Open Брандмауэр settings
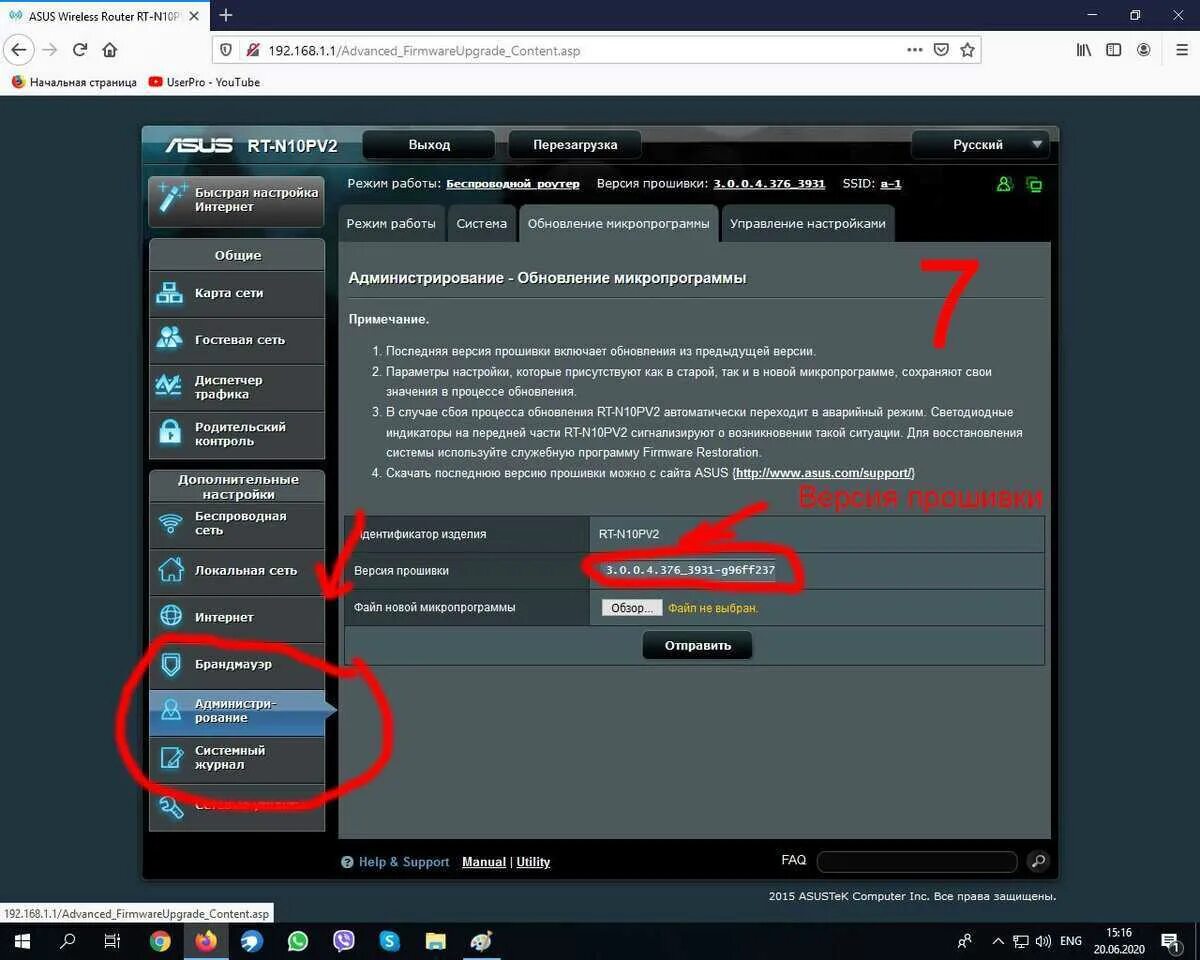 [237, 665]
